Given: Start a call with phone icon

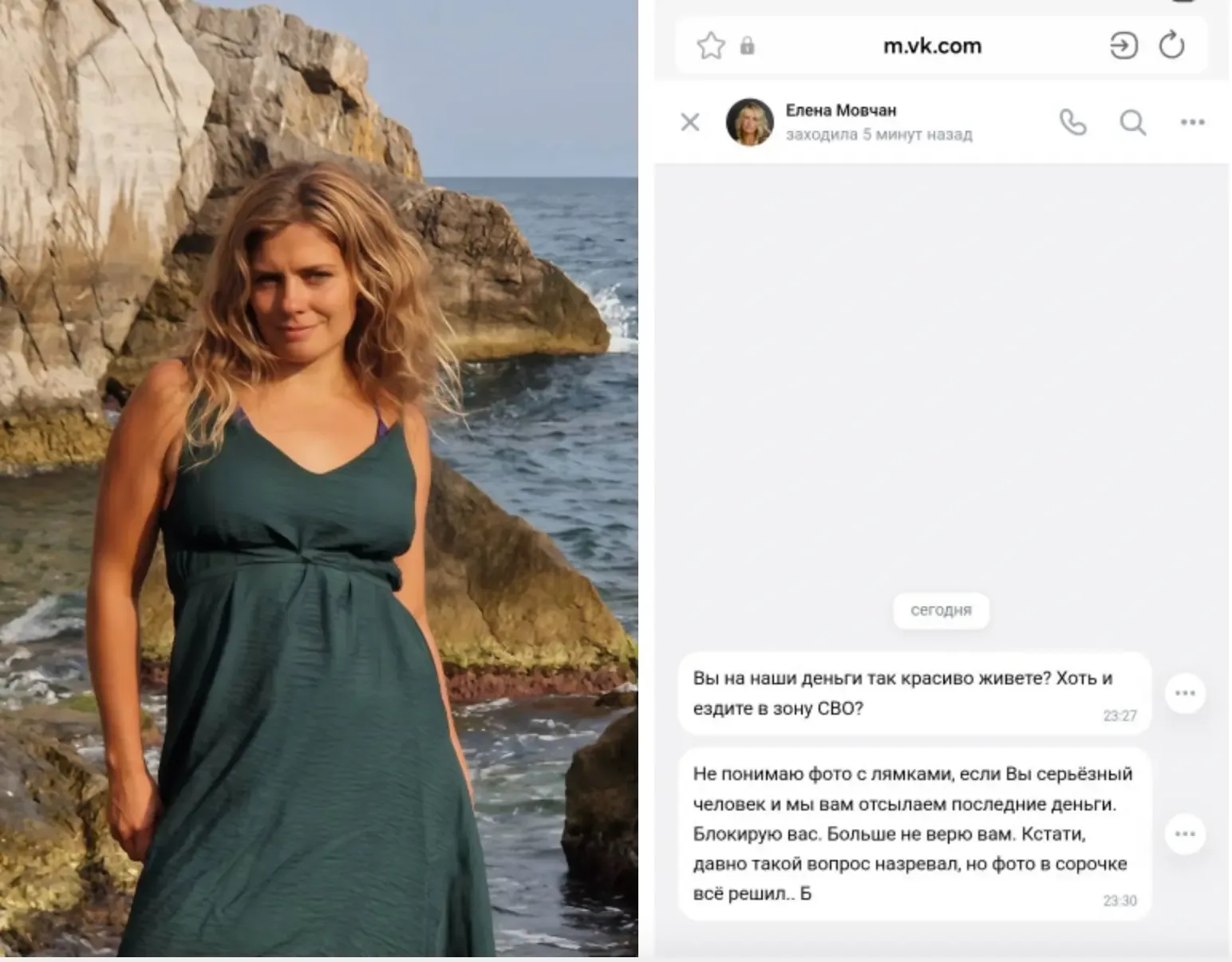Looking at the screenshot, I should point(1072,122).
